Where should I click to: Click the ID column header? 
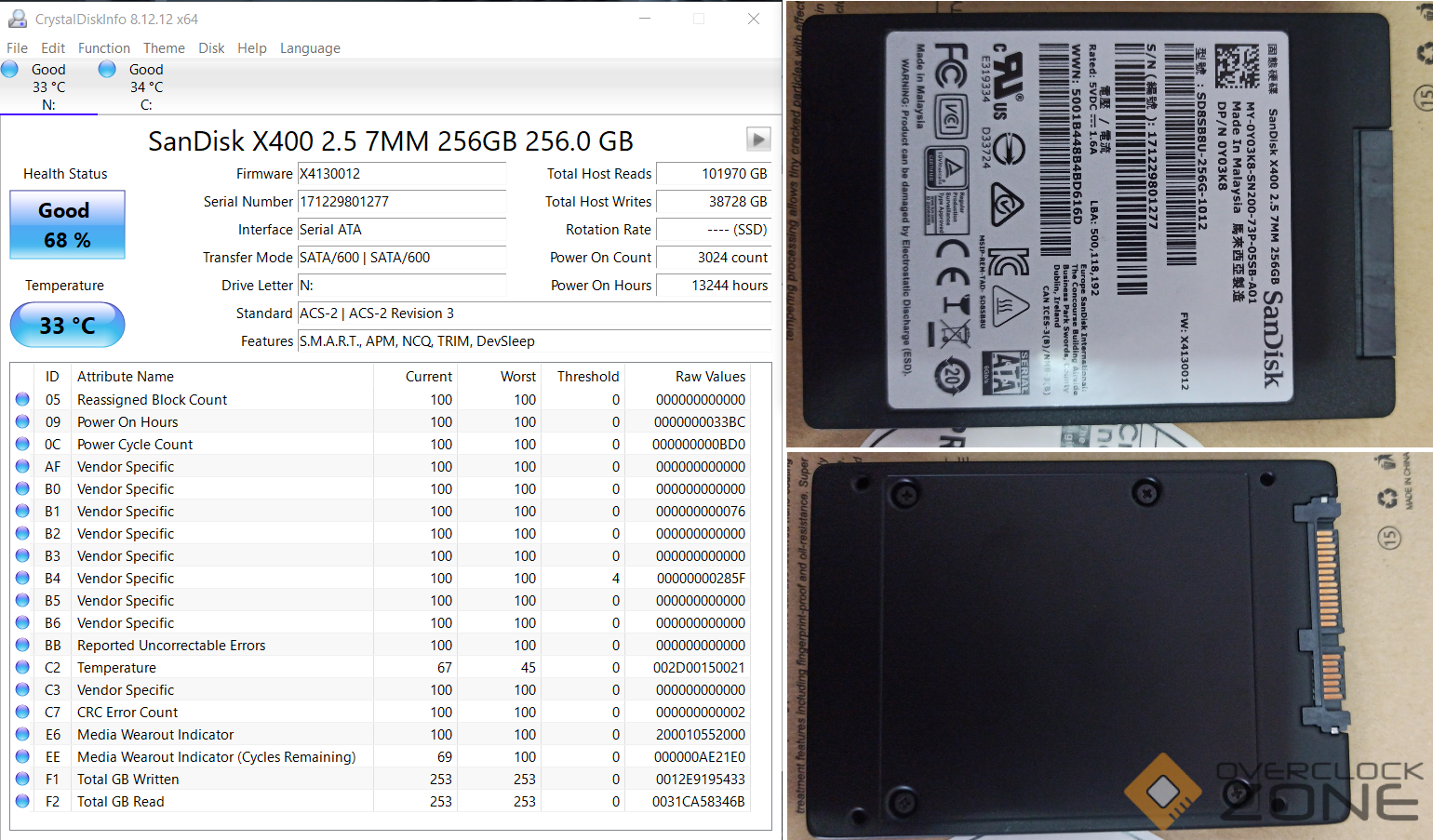[x=52, y=377]
